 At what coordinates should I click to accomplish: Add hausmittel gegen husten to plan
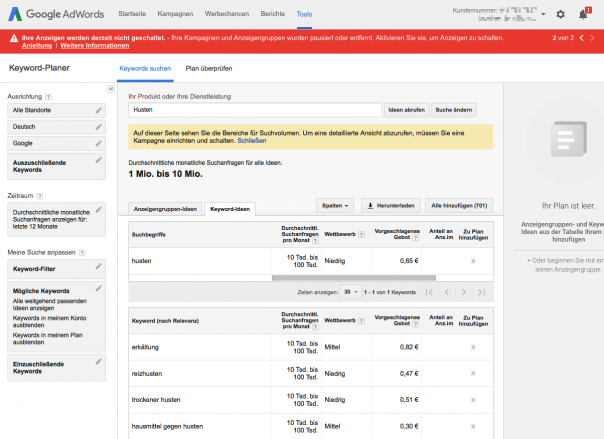(473, 426)
